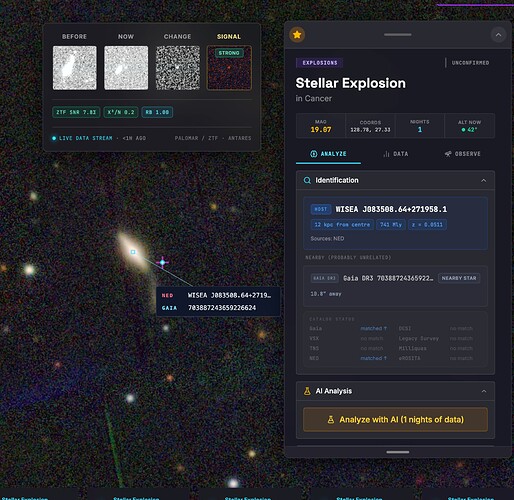This screenshot has height=500, width=514.
Task: Click Analyze with AI button
Action: [x=395, y=420]
